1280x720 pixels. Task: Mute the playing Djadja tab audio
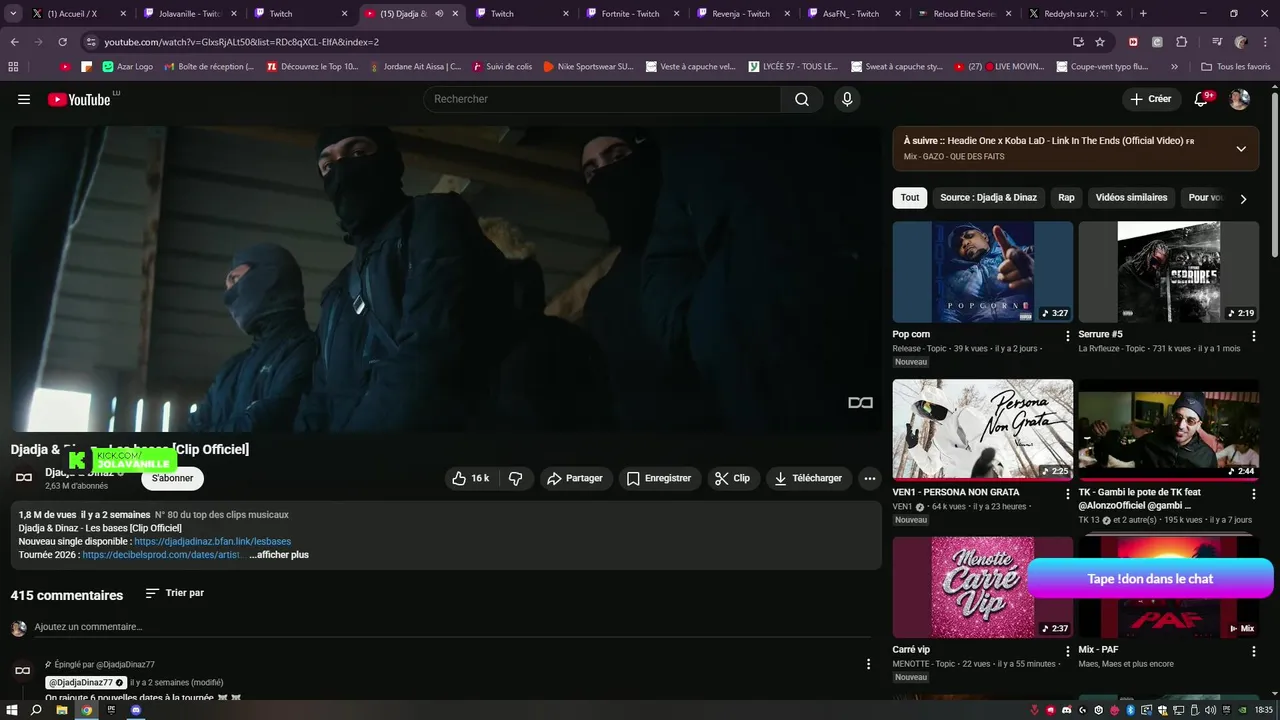(439, 14)
